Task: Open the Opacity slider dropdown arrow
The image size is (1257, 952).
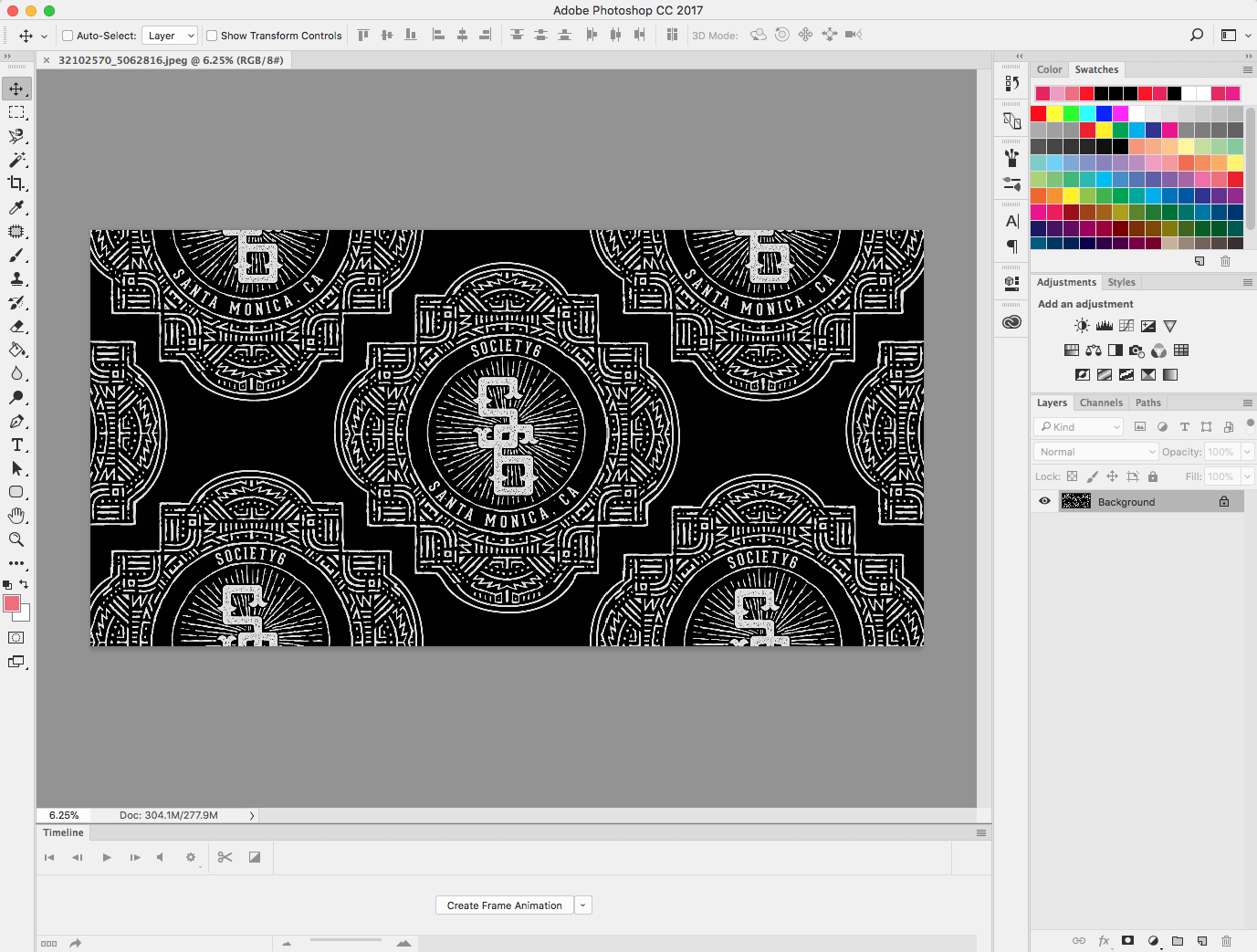Action: tap(1247, 452)
